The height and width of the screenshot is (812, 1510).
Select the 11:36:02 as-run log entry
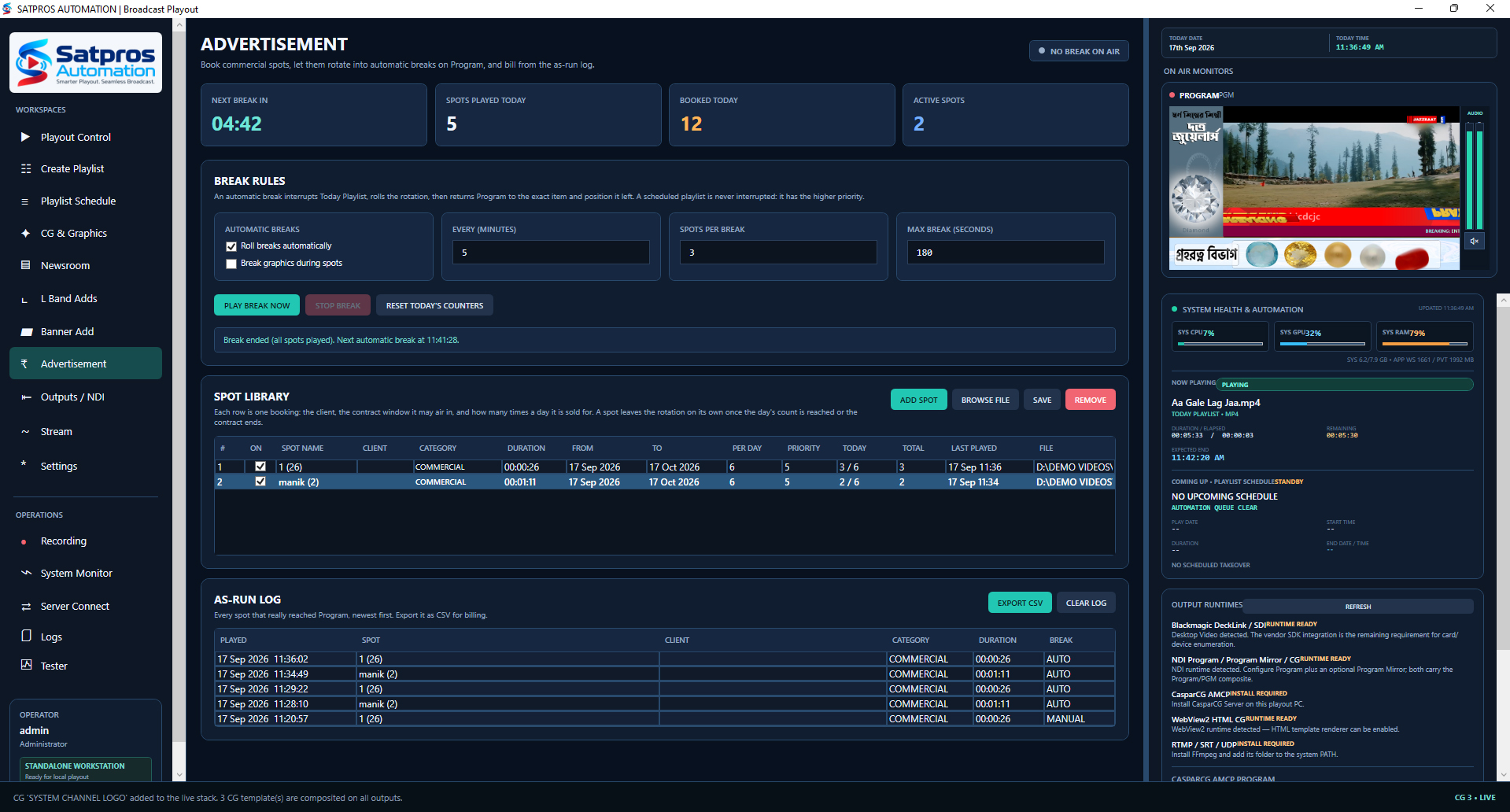tap(665, 659)
